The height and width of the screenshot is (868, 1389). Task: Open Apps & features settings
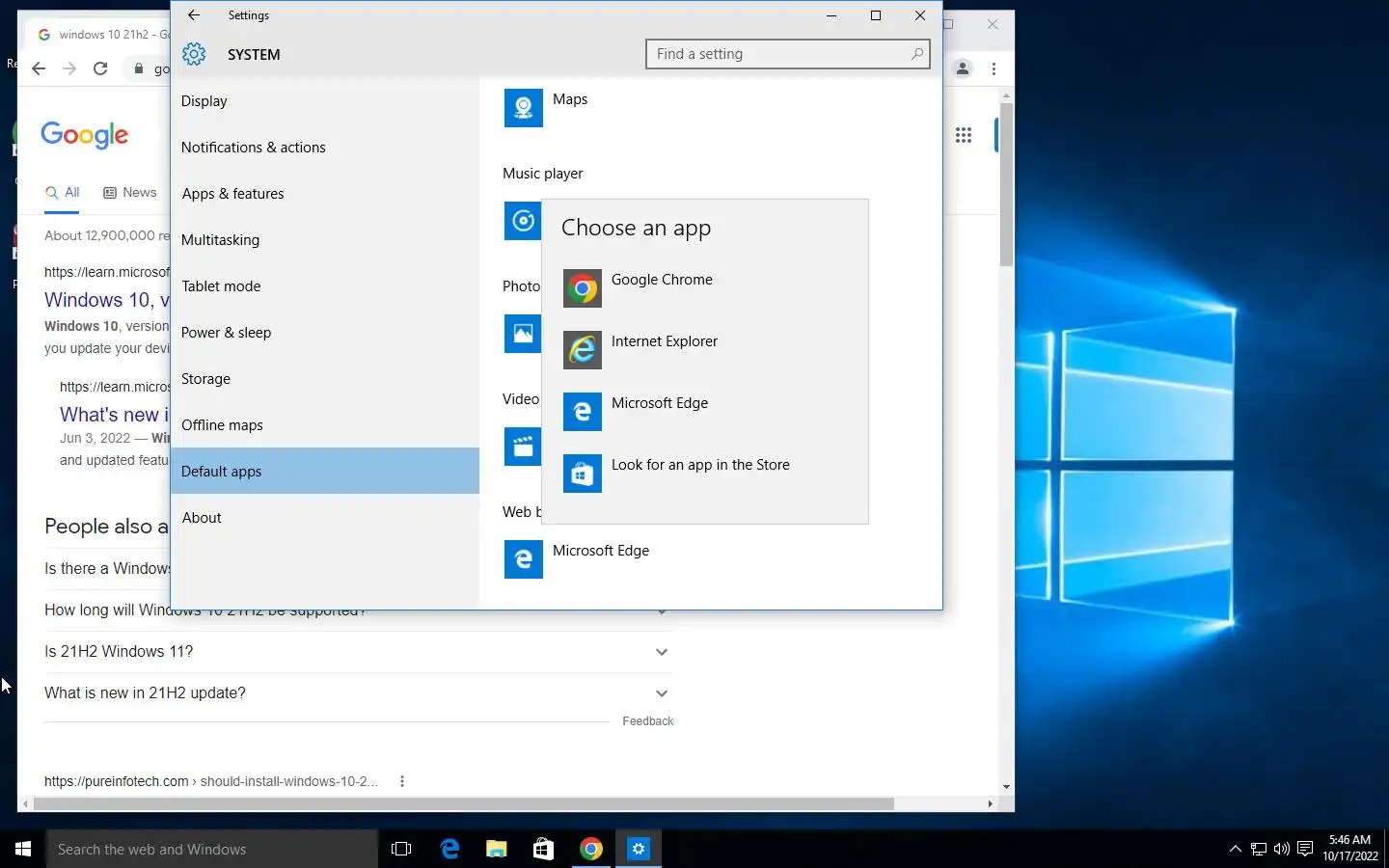325,194
